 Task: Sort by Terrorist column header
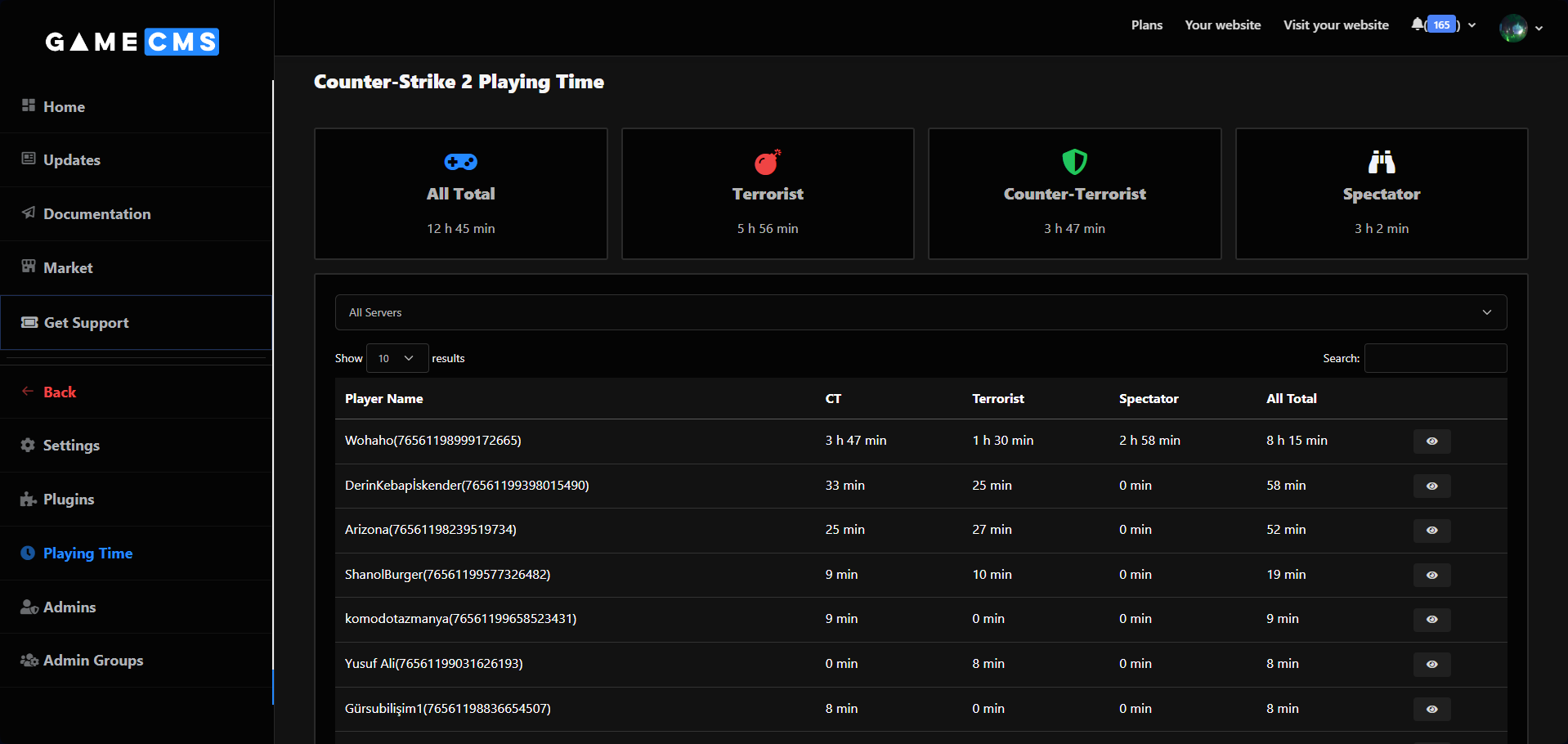(x=997, y=398)
